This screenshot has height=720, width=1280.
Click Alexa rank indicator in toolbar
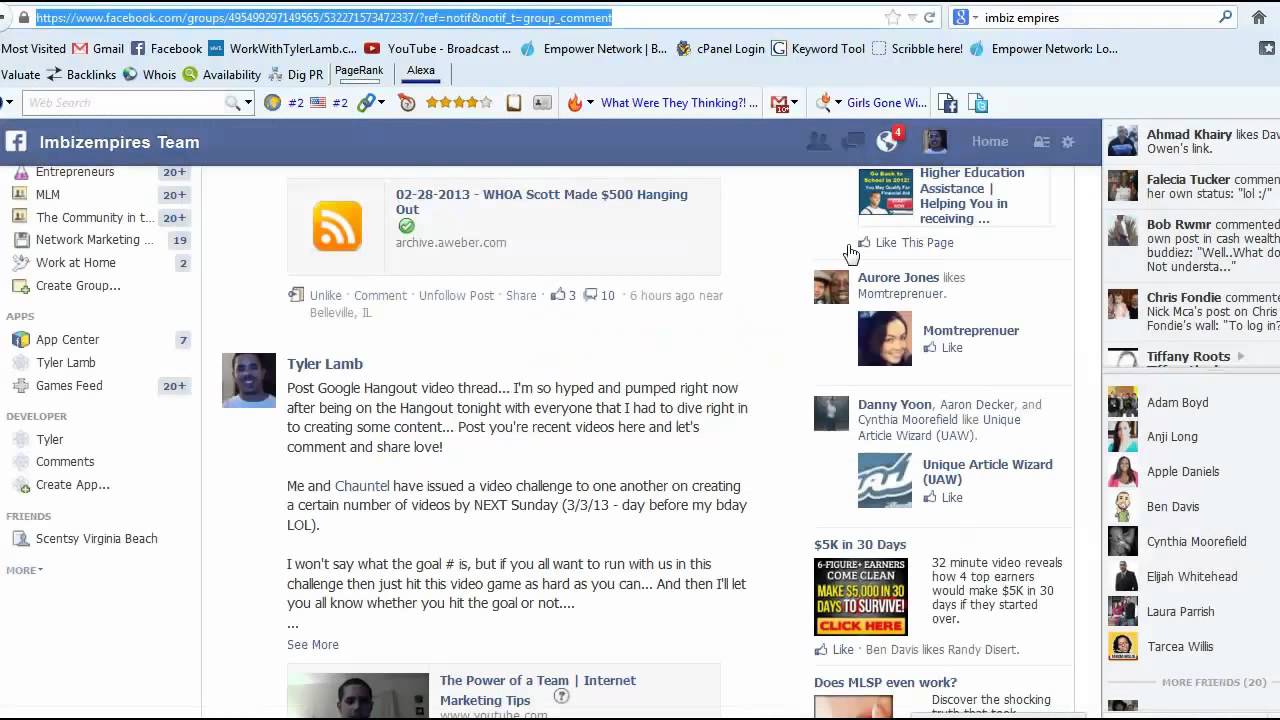click(x=421, y=72)
